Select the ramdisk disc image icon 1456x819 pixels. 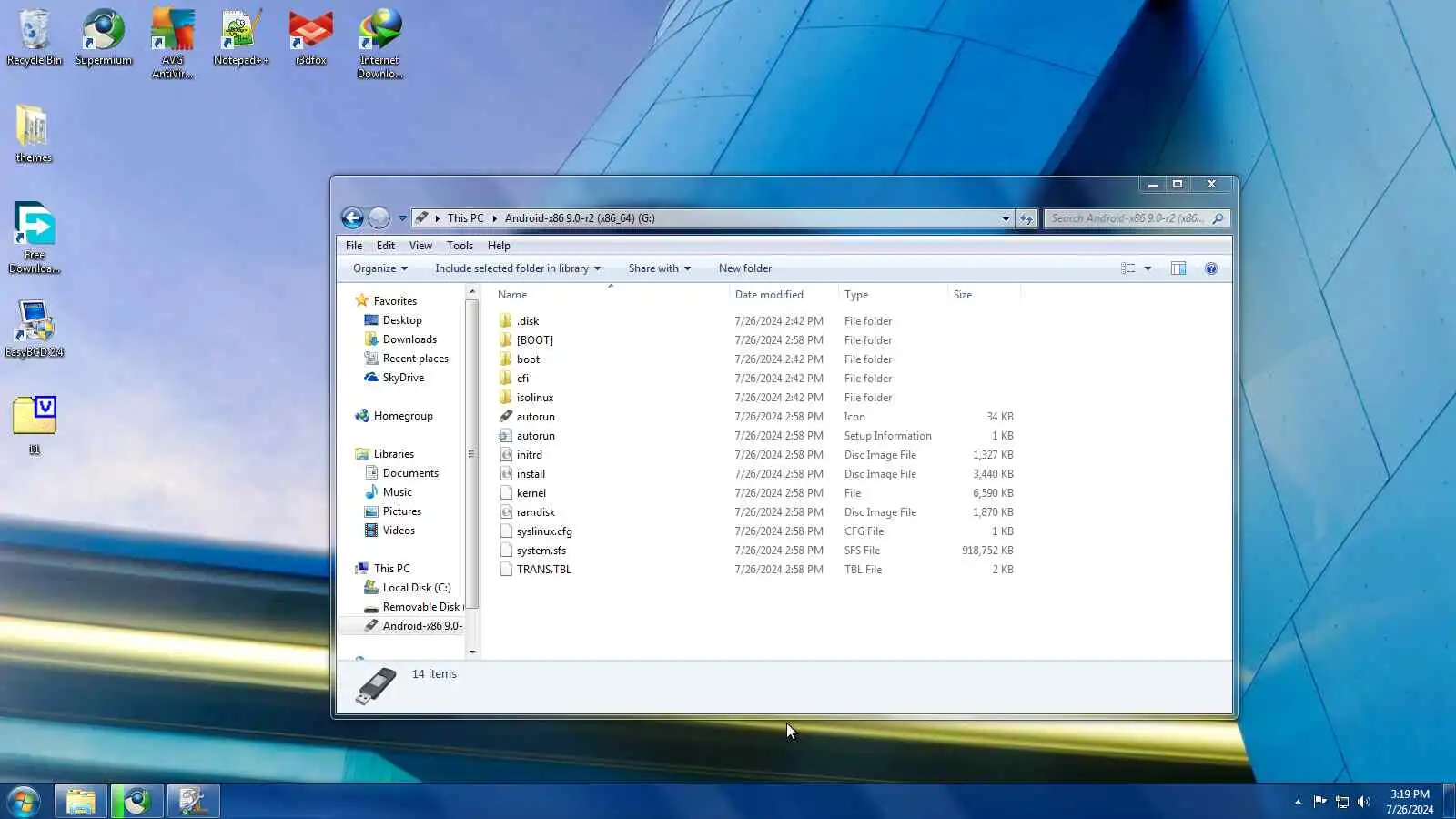506,512
